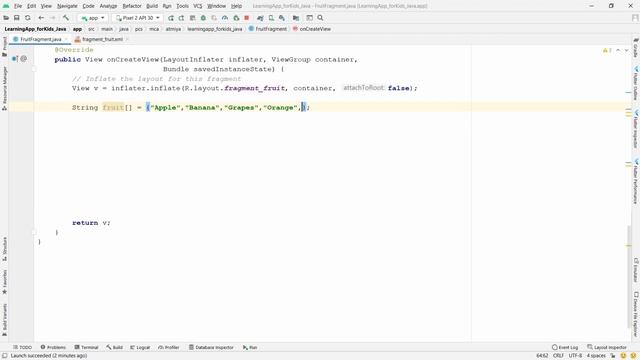Viewport: 640px width, 360px height.
Task: Click the FruitFragment breadcrumb
Action: (x=267, y=29)
